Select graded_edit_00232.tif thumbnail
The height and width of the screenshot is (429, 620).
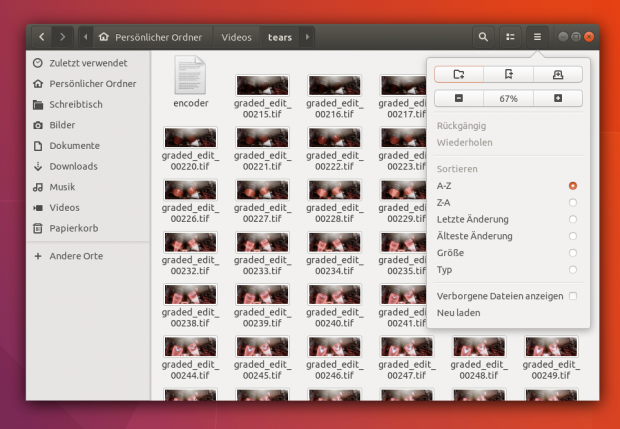(191, 242)
